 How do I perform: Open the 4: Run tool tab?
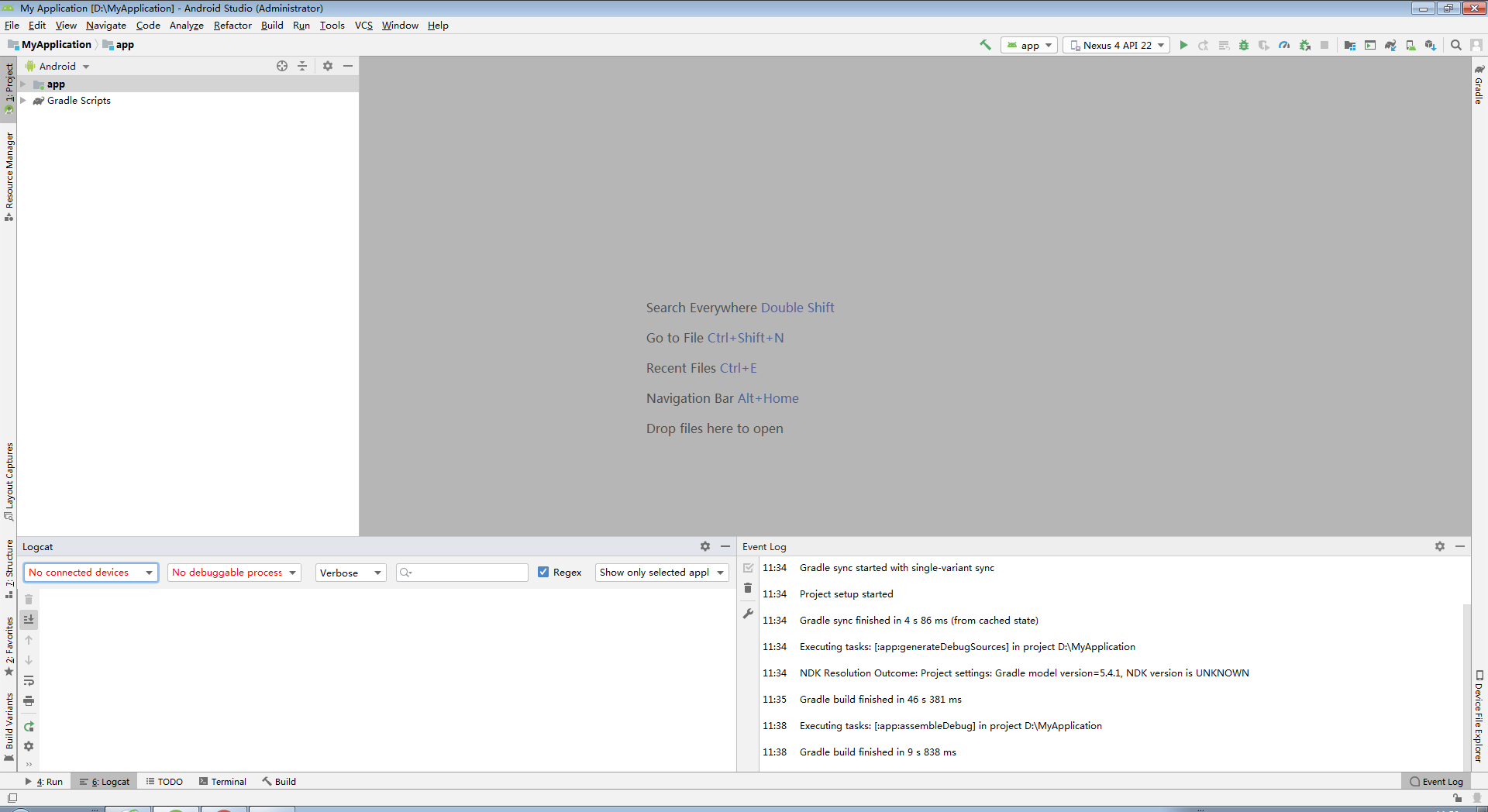(x=45, y=781)
